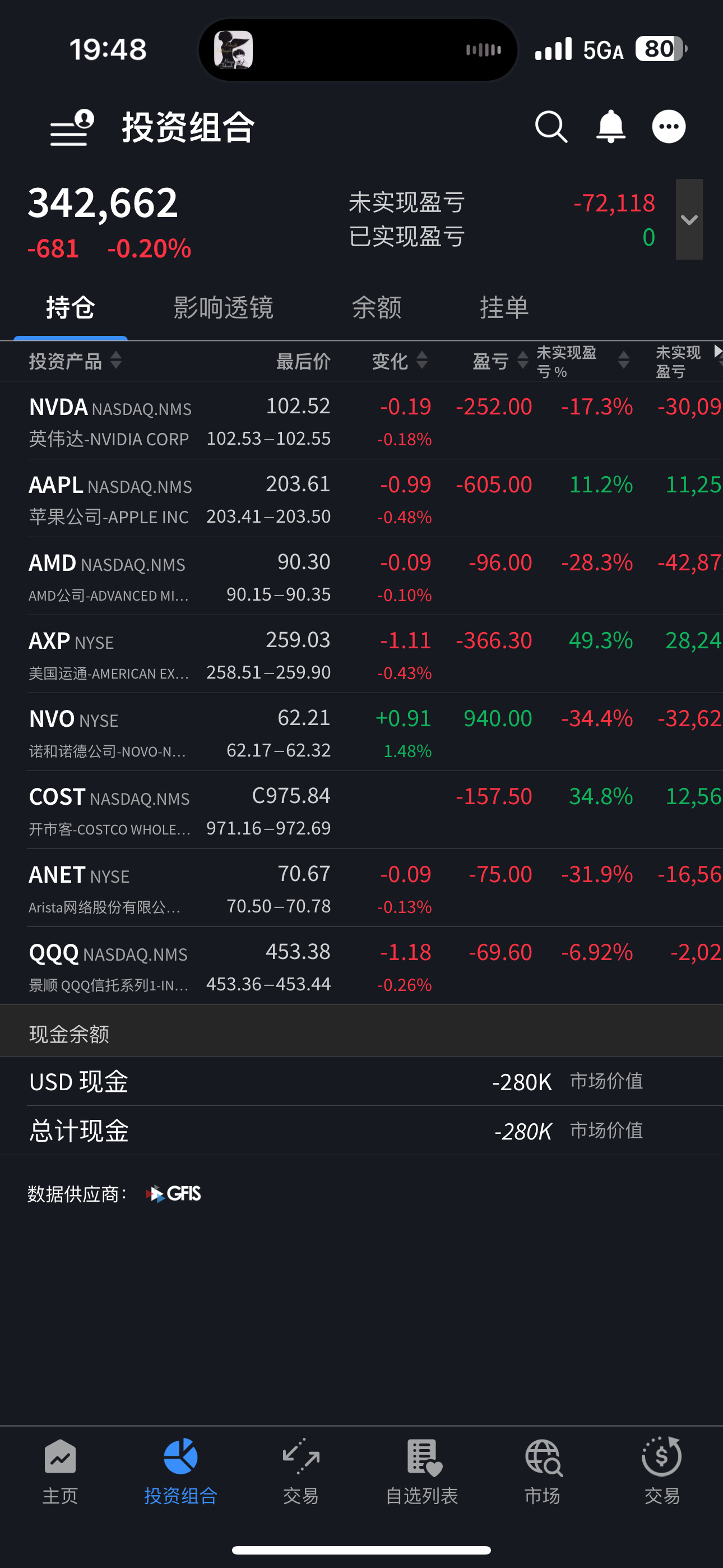The width and height of the screenshot is (723, 1568).
Task: Tap the search magnifier icon
Action: click(x=551, y=127)
